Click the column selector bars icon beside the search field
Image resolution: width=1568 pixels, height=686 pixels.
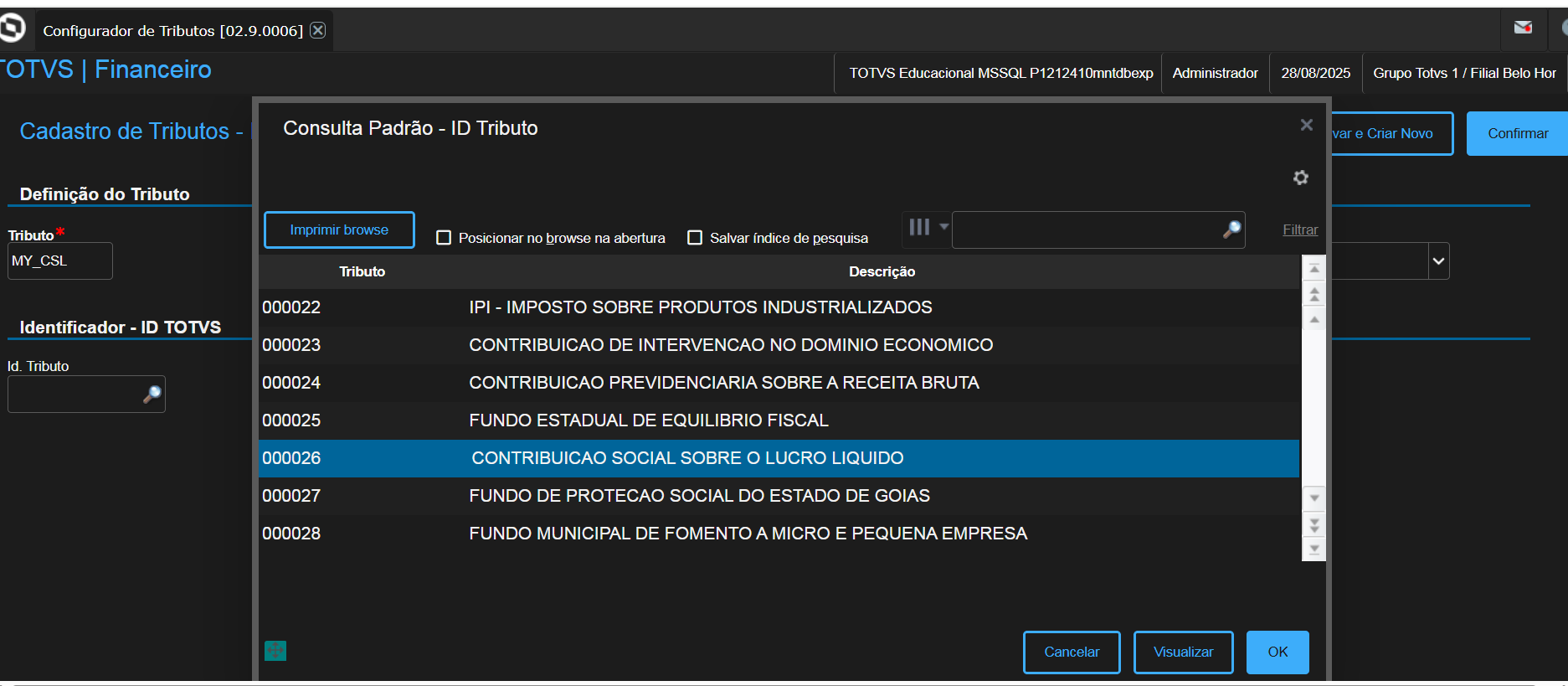(x=919, y=227)
